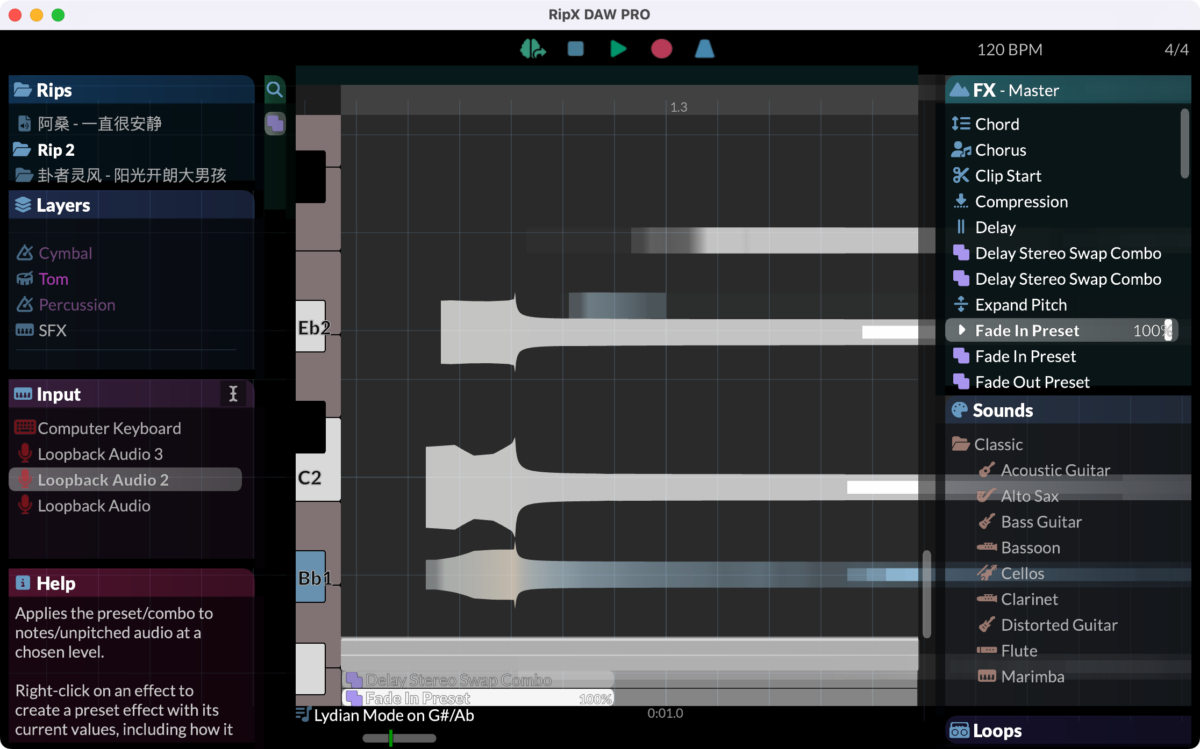
Task: Select Loopback Audio 2 input
Action: [x=126, y=480]
